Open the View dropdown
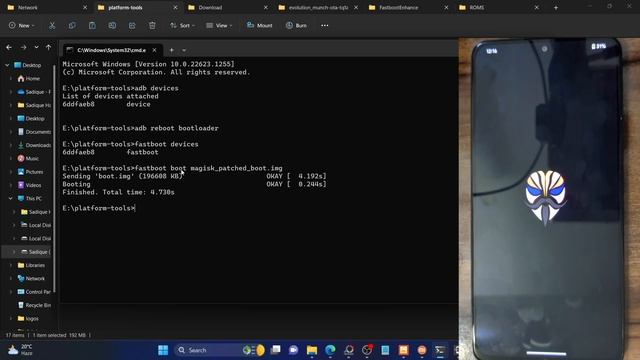Screen dimensions: 640x360 219,25
